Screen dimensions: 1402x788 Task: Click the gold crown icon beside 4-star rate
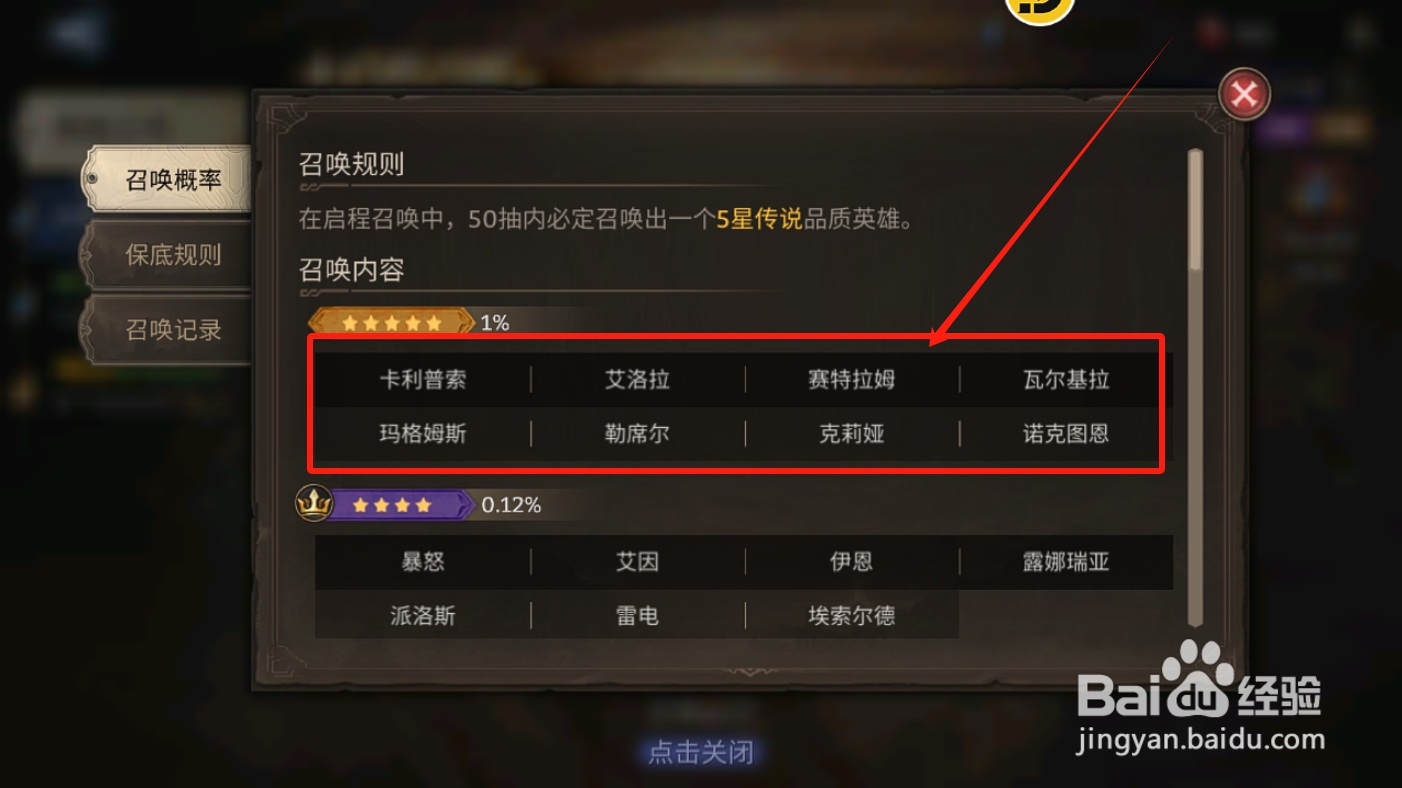tap(314, 504)
